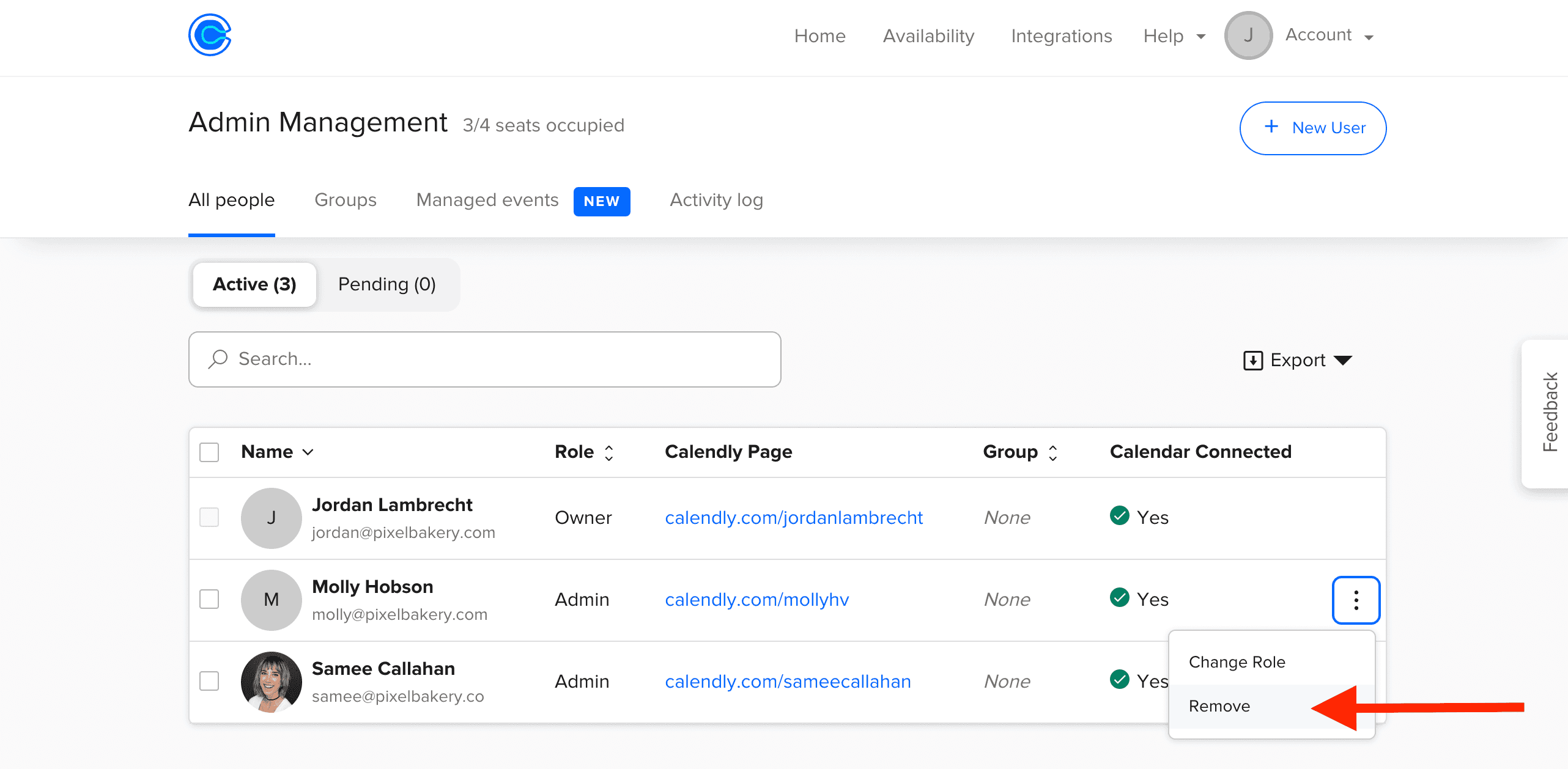
Task: Expand the Account dropdown arrow
Action: (1369, 37)
